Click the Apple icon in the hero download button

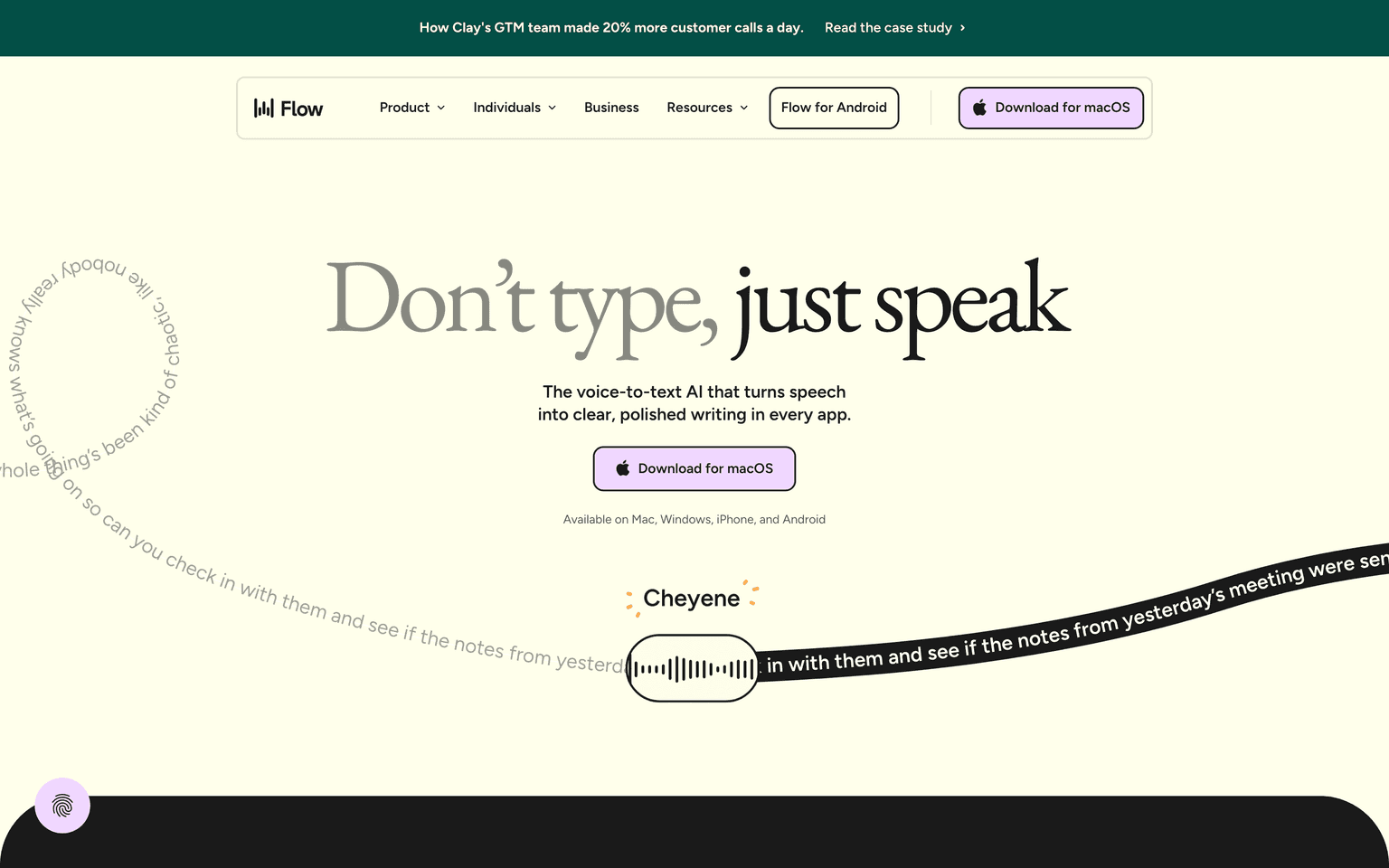pos(622,468)
